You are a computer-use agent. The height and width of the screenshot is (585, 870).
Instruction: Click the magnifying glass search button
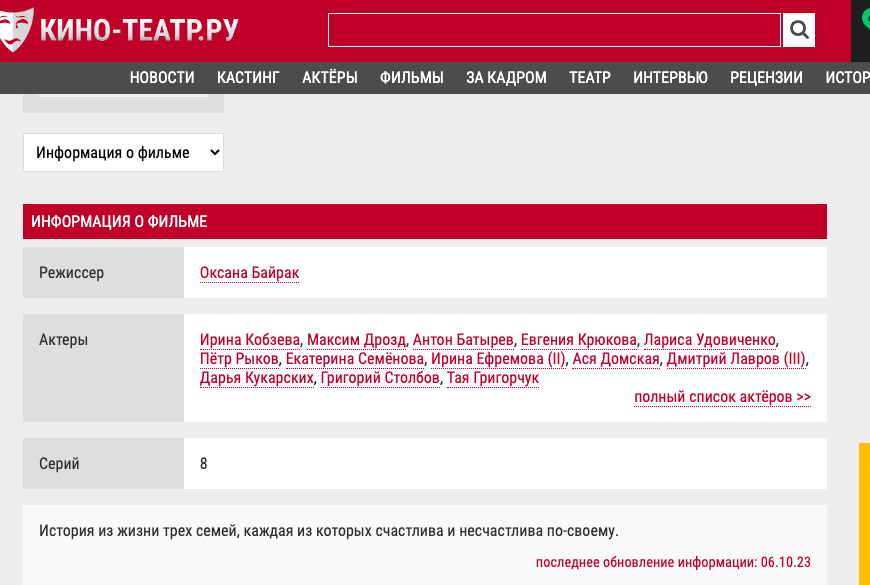click(x=798, y=30)
